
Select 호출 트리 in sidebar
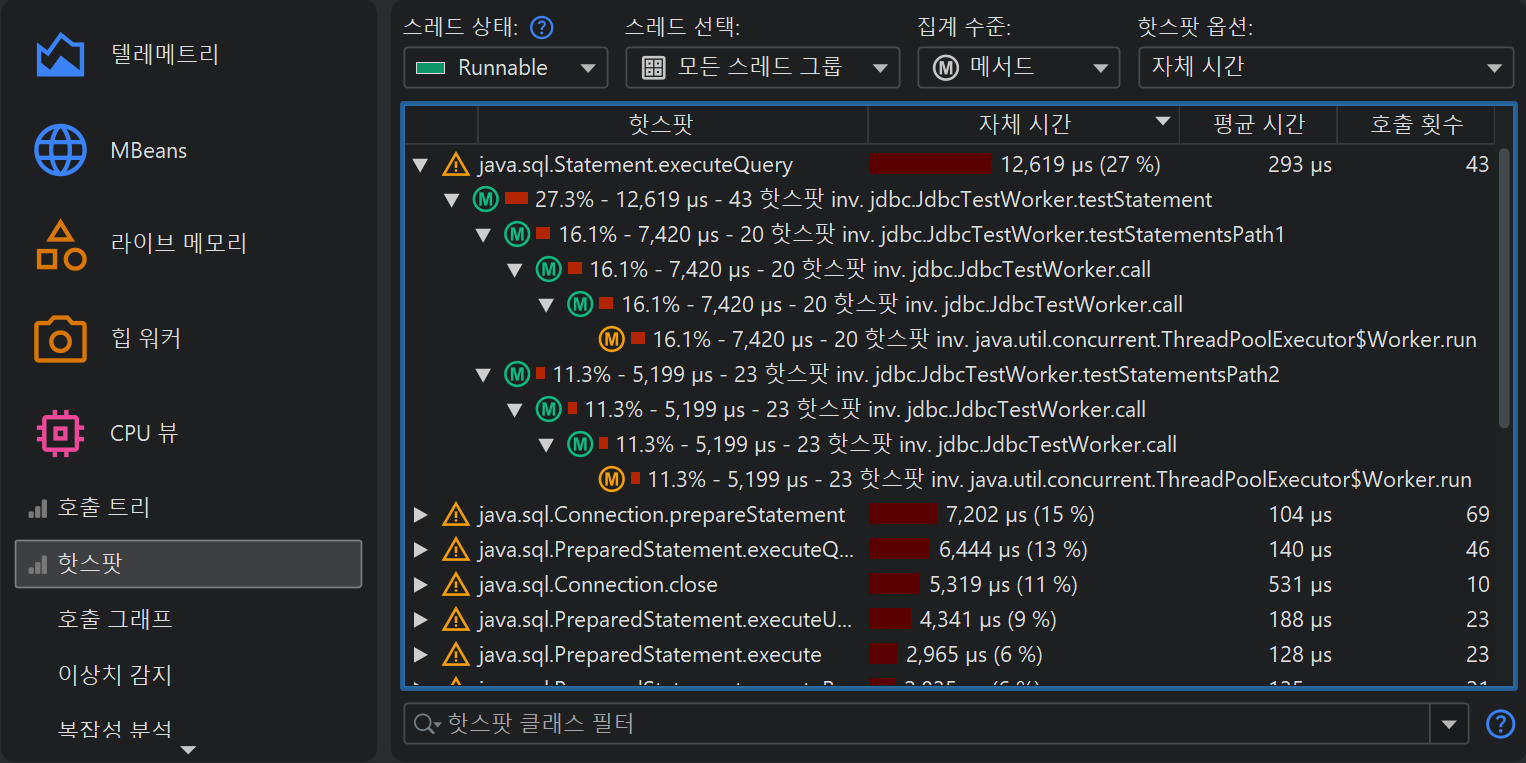(103, 508)
